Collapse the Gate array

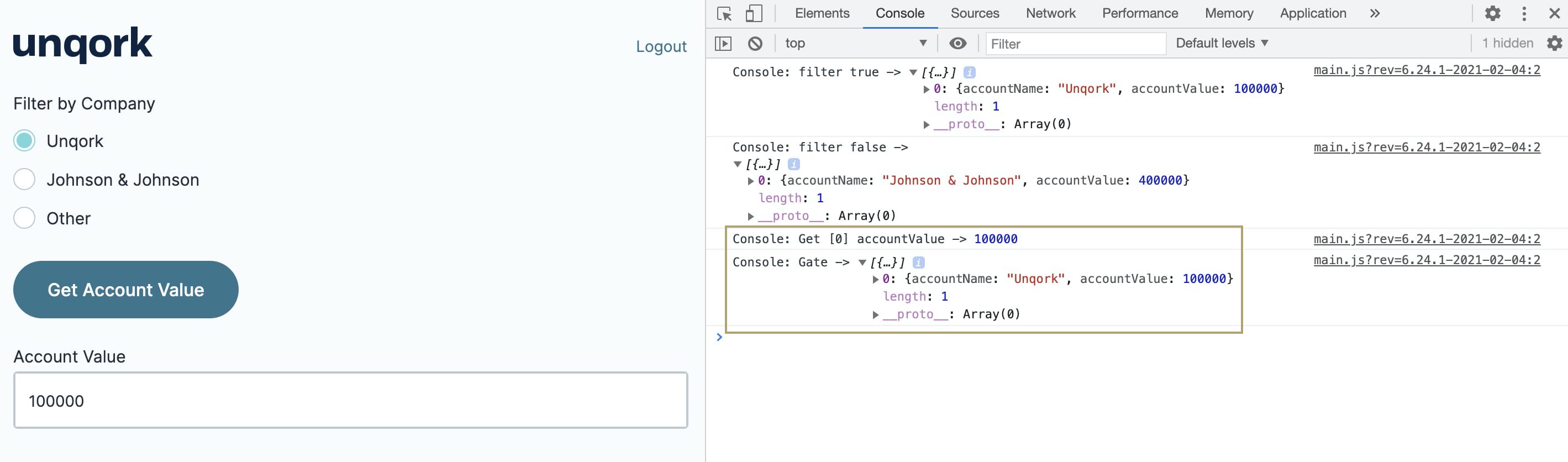click(862, 262)
